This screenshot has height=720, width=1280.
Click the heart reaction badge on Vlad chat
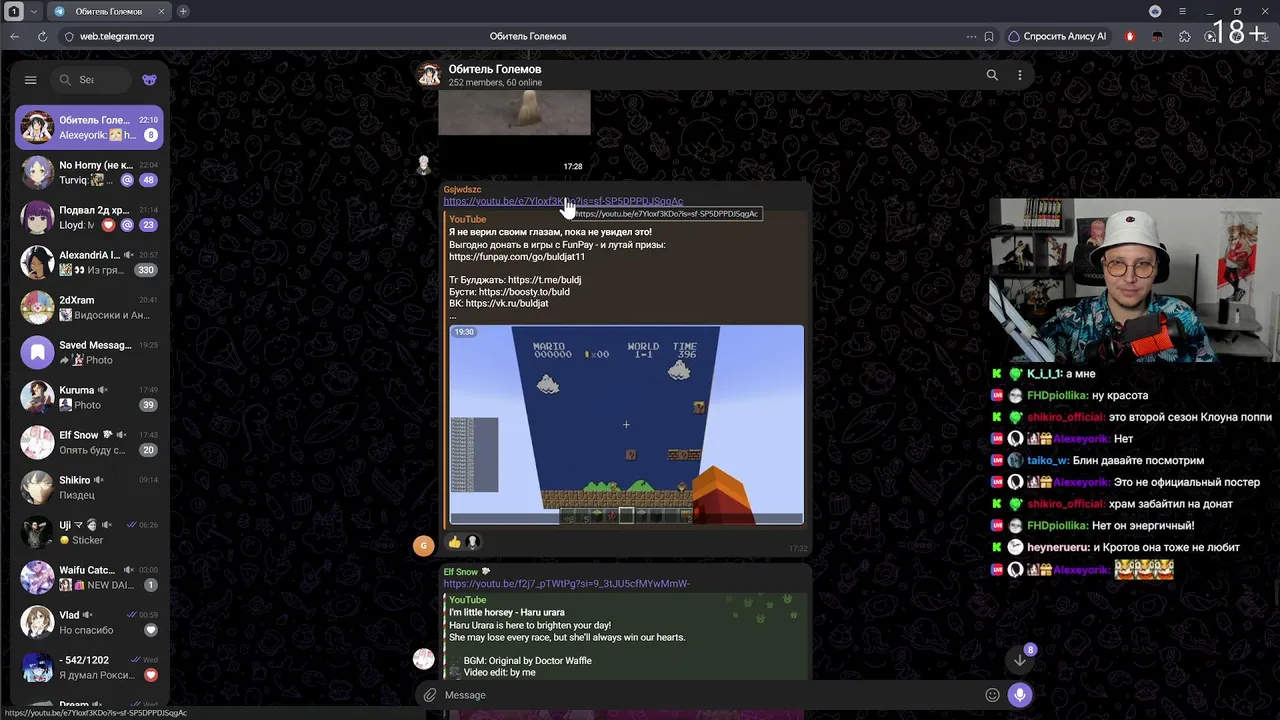151,630
